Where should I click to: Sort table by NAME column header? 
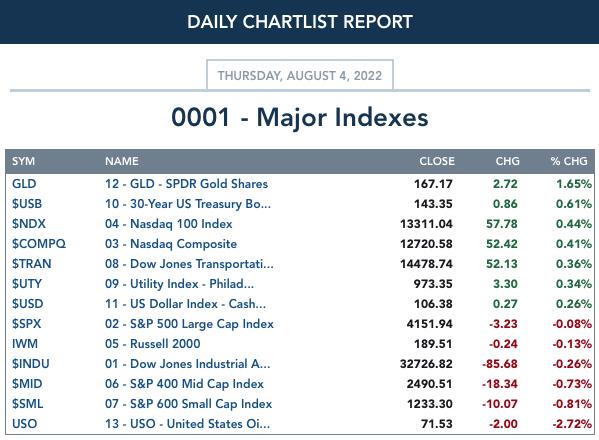coord(121,161)
